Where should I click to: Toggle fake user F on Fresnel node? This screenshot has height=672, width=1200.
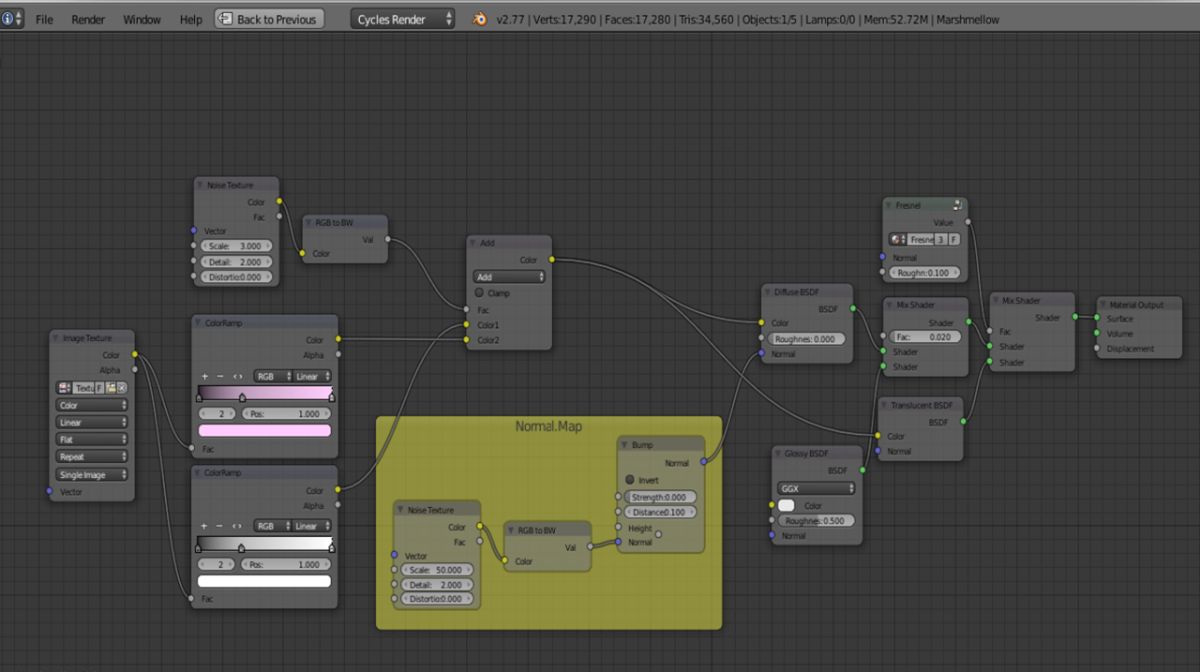[954, 240]
